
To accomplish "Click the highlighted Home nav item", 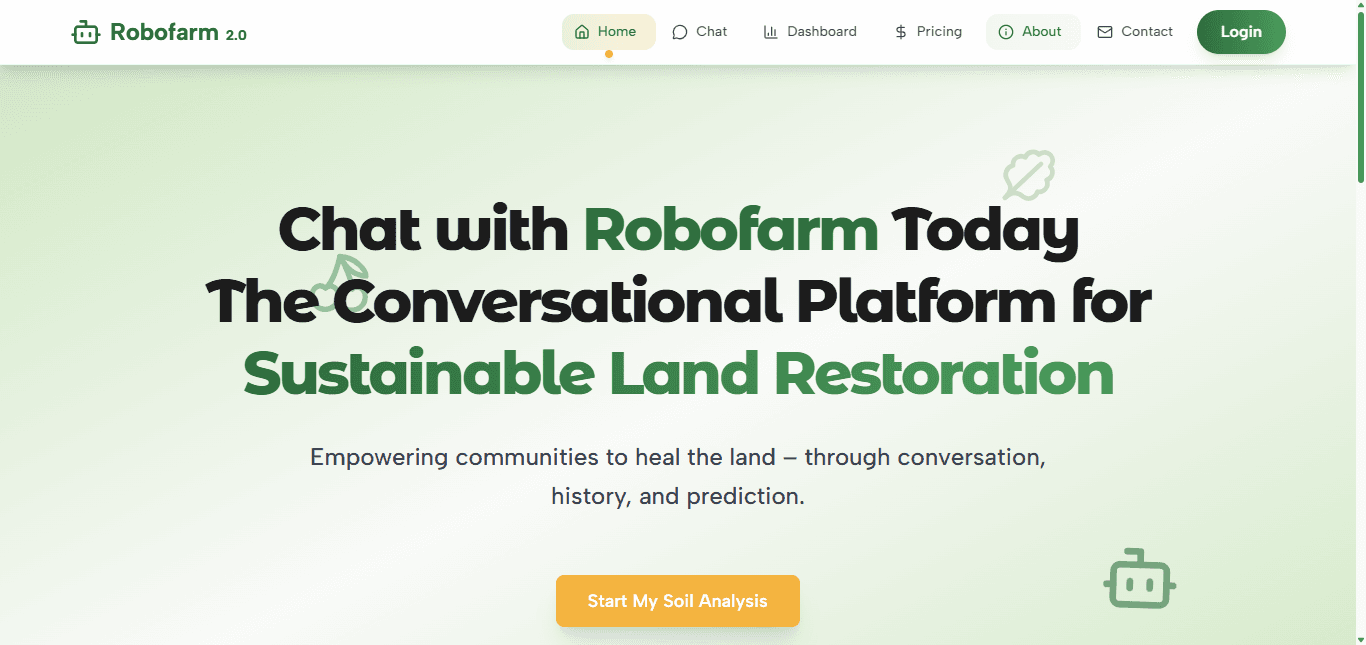I will pos(608,31).
